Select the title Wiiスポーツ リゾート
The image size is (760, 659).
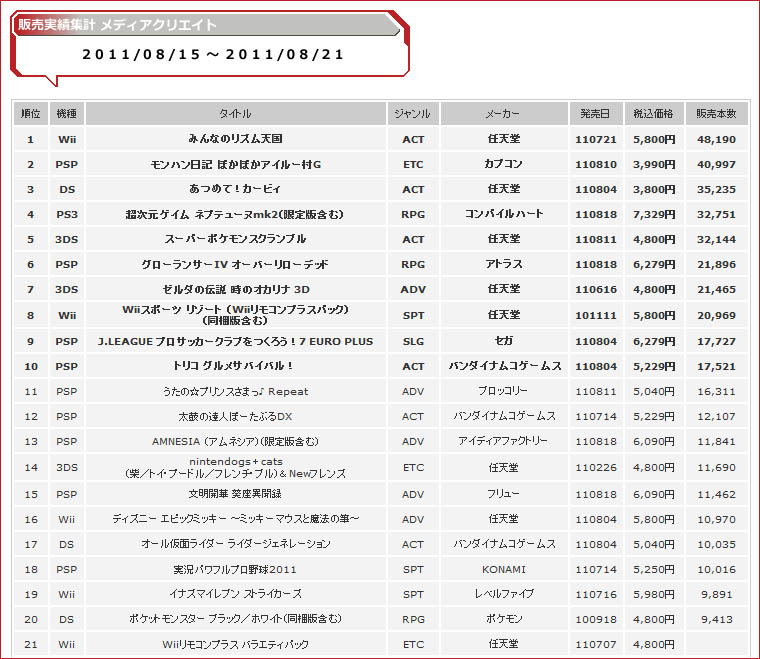(172, 309)
